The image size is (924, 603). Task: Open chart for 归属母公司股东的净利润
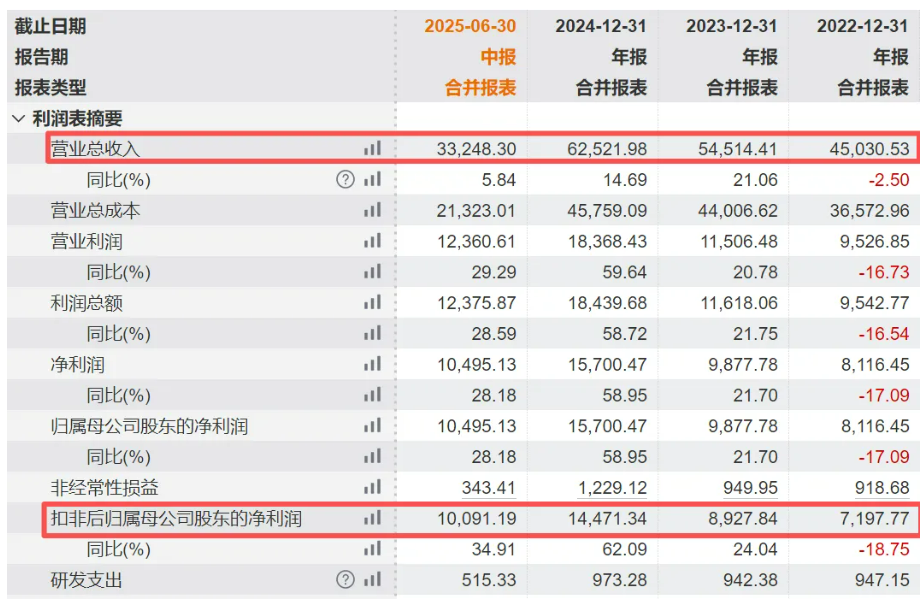pyautogui.click(x=372, y=426)
